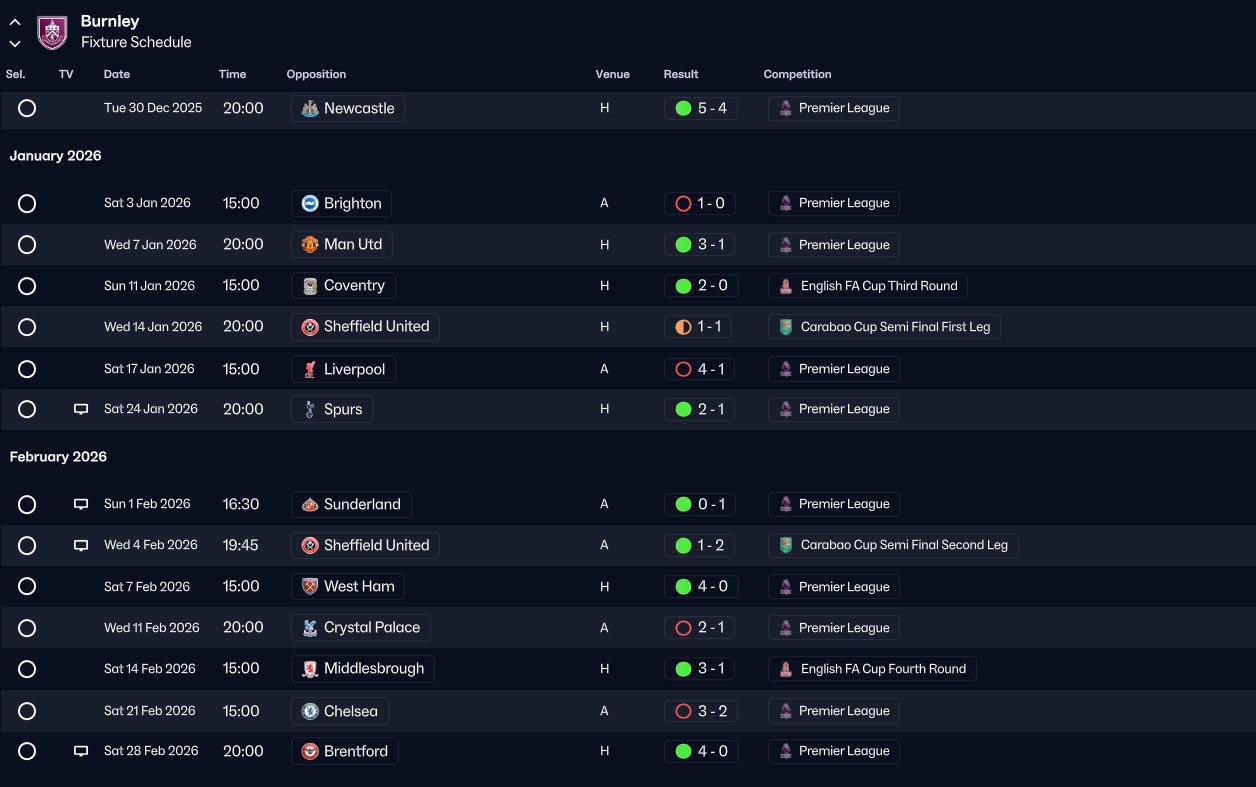Click the Burnley club crest icon
Image resolution: width=1256 pixels, height=787 pixels.
[52, 32]
